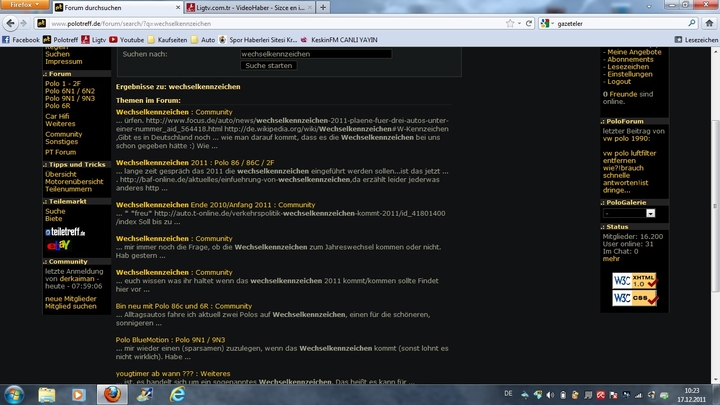Select the Forum durchsuchen tab

click(x=118, y=7)
